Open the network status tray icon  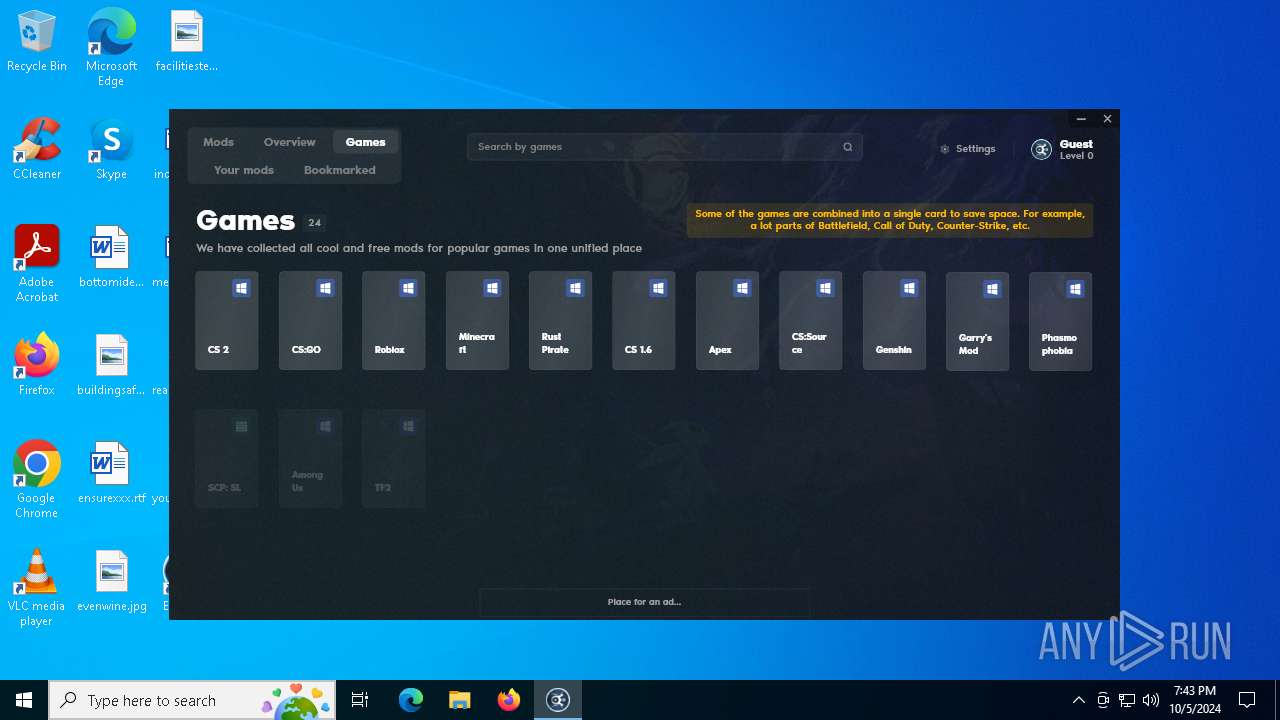pyautogui.click(x=1127, y=700)
